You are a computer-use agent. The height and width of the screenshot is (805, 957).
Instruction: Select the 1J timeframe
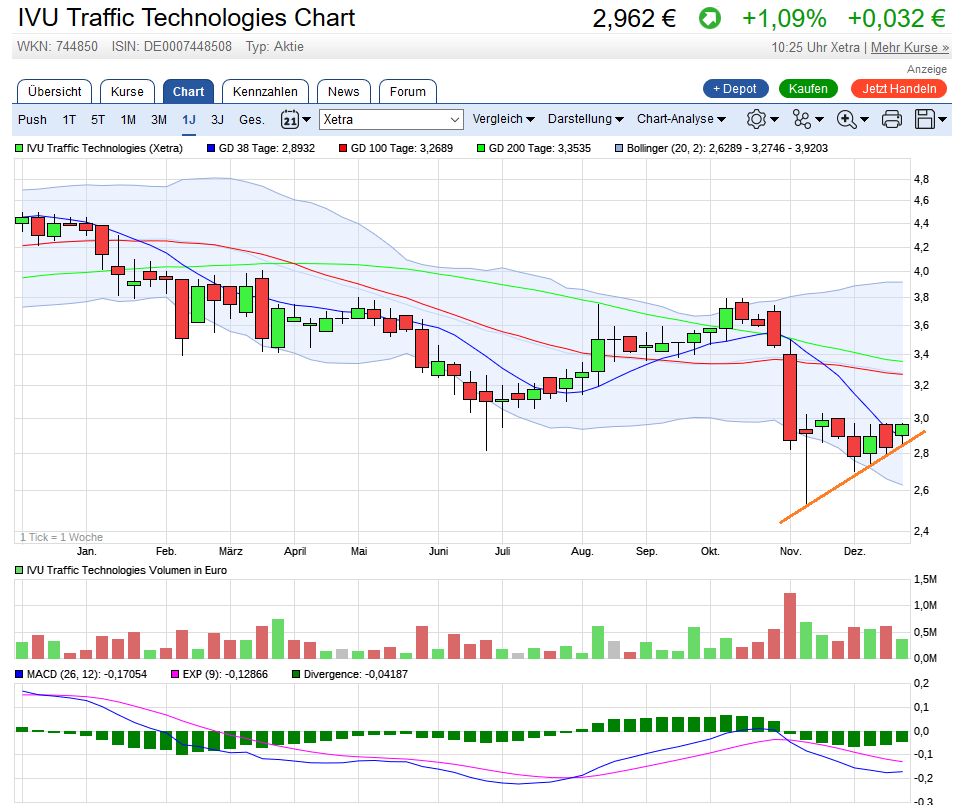point(189,120)
